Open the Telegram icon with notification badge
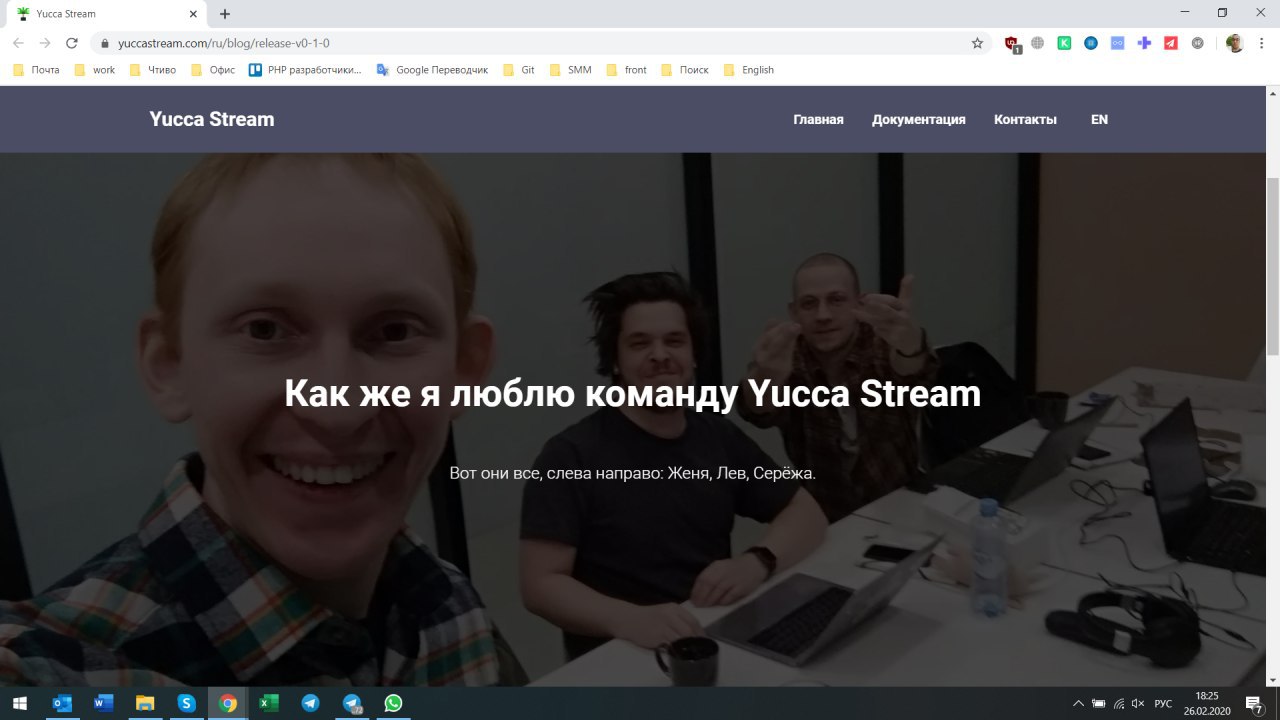Viewport: 1280px width, 720px height. (352, 703)
